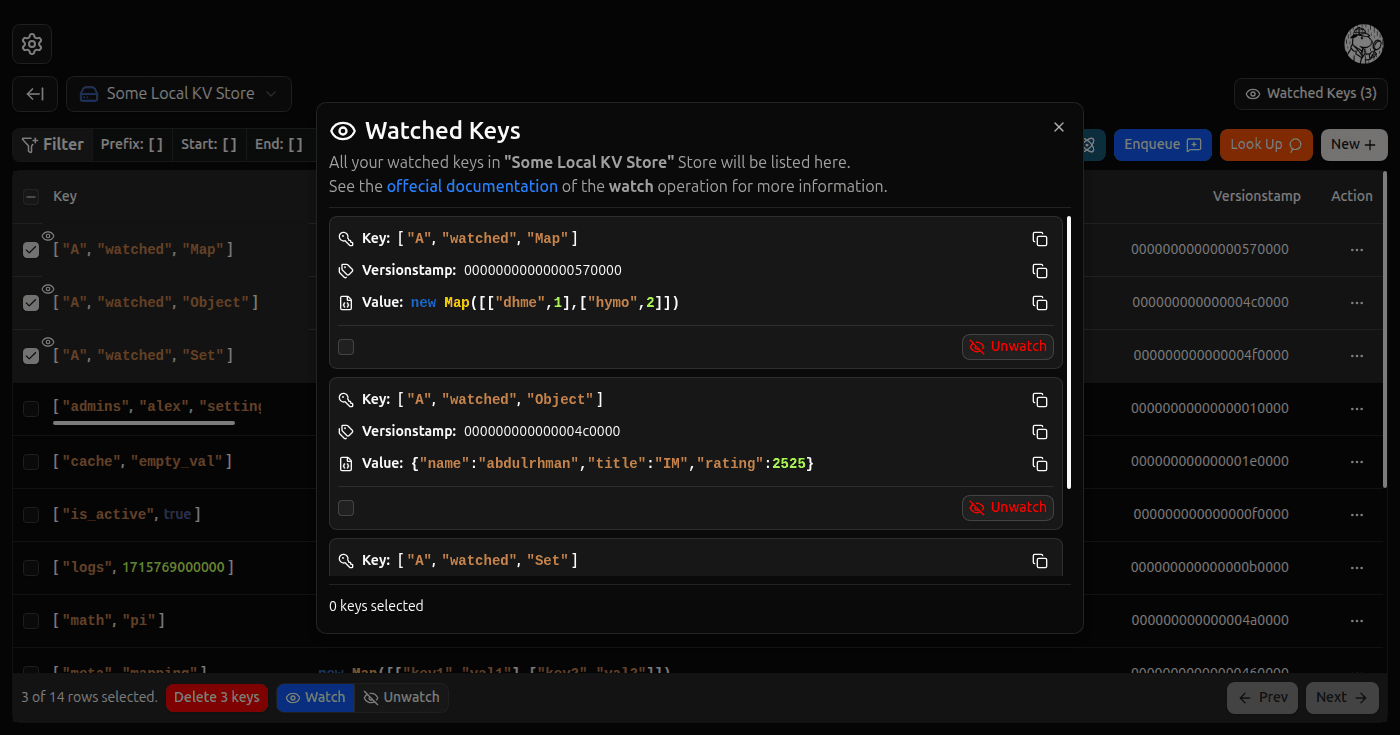This screenshot has height=735, width=1400.
Task: Check the math pi row checkbox
Action: point(31,621)
